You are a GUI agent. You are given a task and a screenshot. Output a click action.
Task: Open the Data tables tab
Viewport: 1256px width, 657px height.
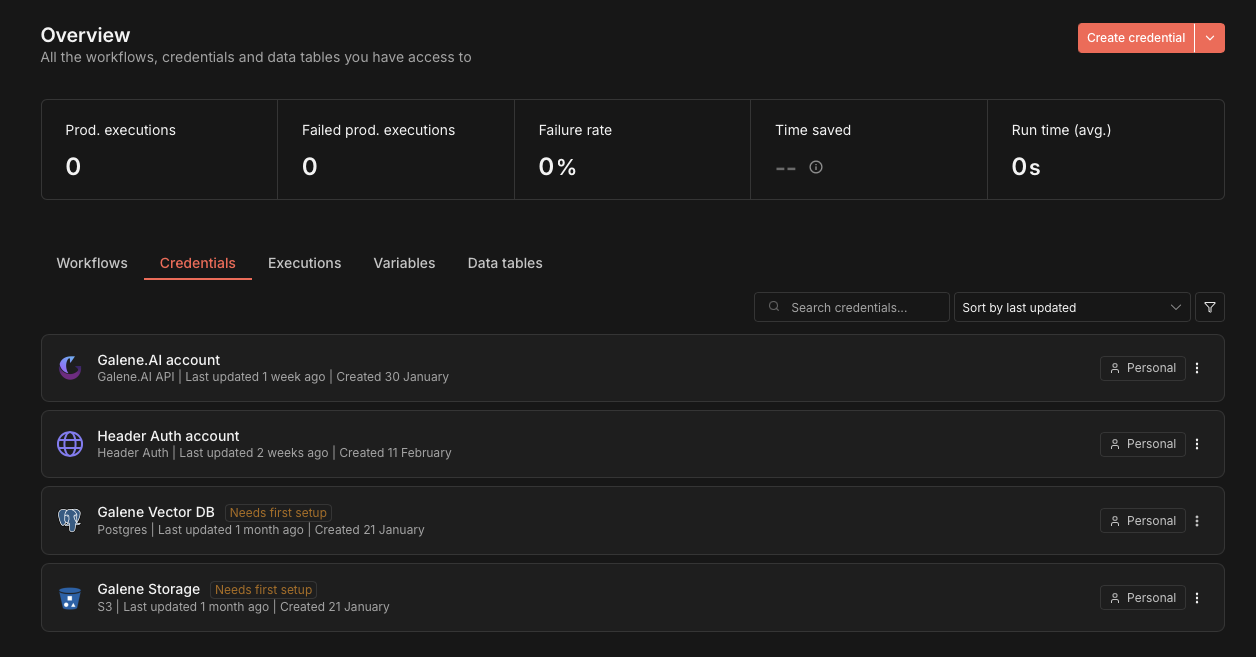pos(505,263)
